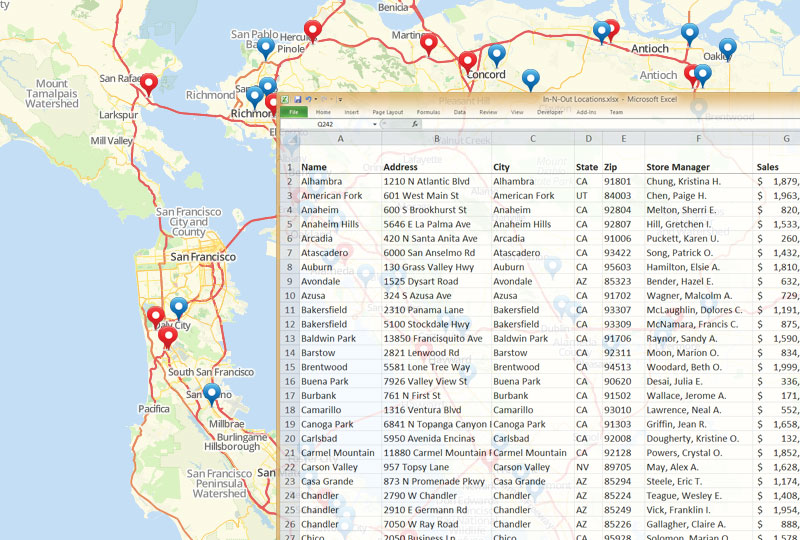Click the fx Insert Function icon
Image resolution: width=800 pixels, height=540 pixels.
tap(415, 124)
